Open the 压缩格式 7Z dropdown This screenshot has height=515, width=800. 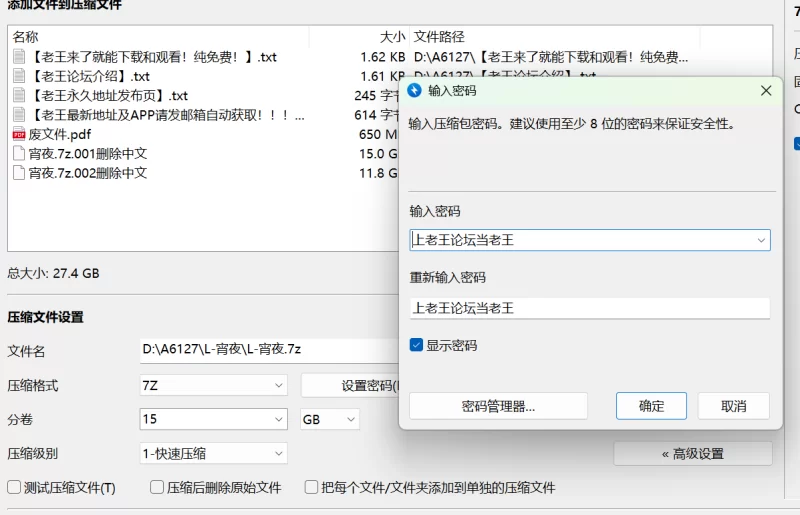click(213, 385)
